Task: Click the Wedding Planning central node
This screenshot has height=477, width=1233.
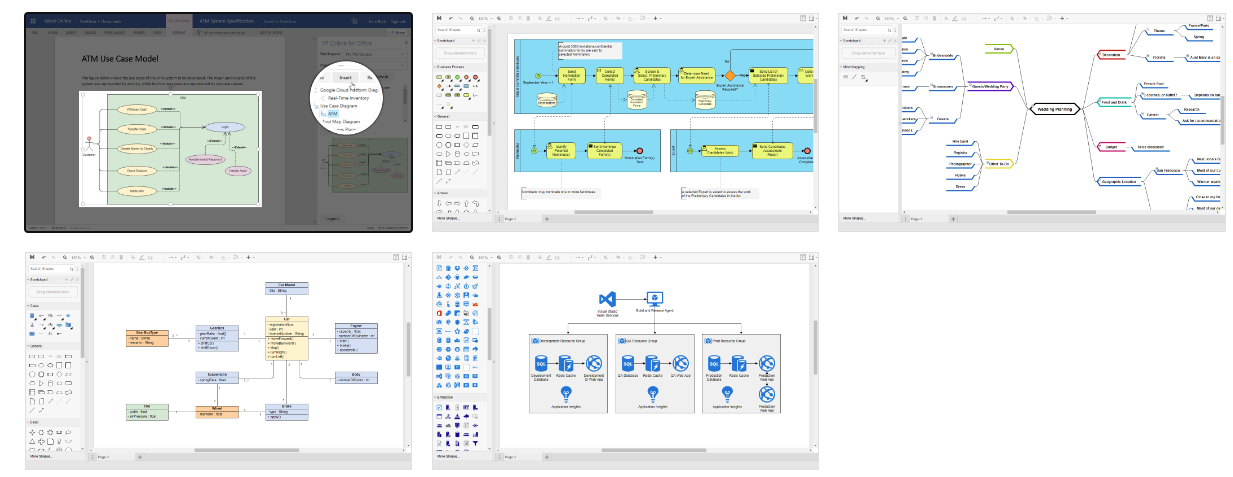Action: point(1057,108)
